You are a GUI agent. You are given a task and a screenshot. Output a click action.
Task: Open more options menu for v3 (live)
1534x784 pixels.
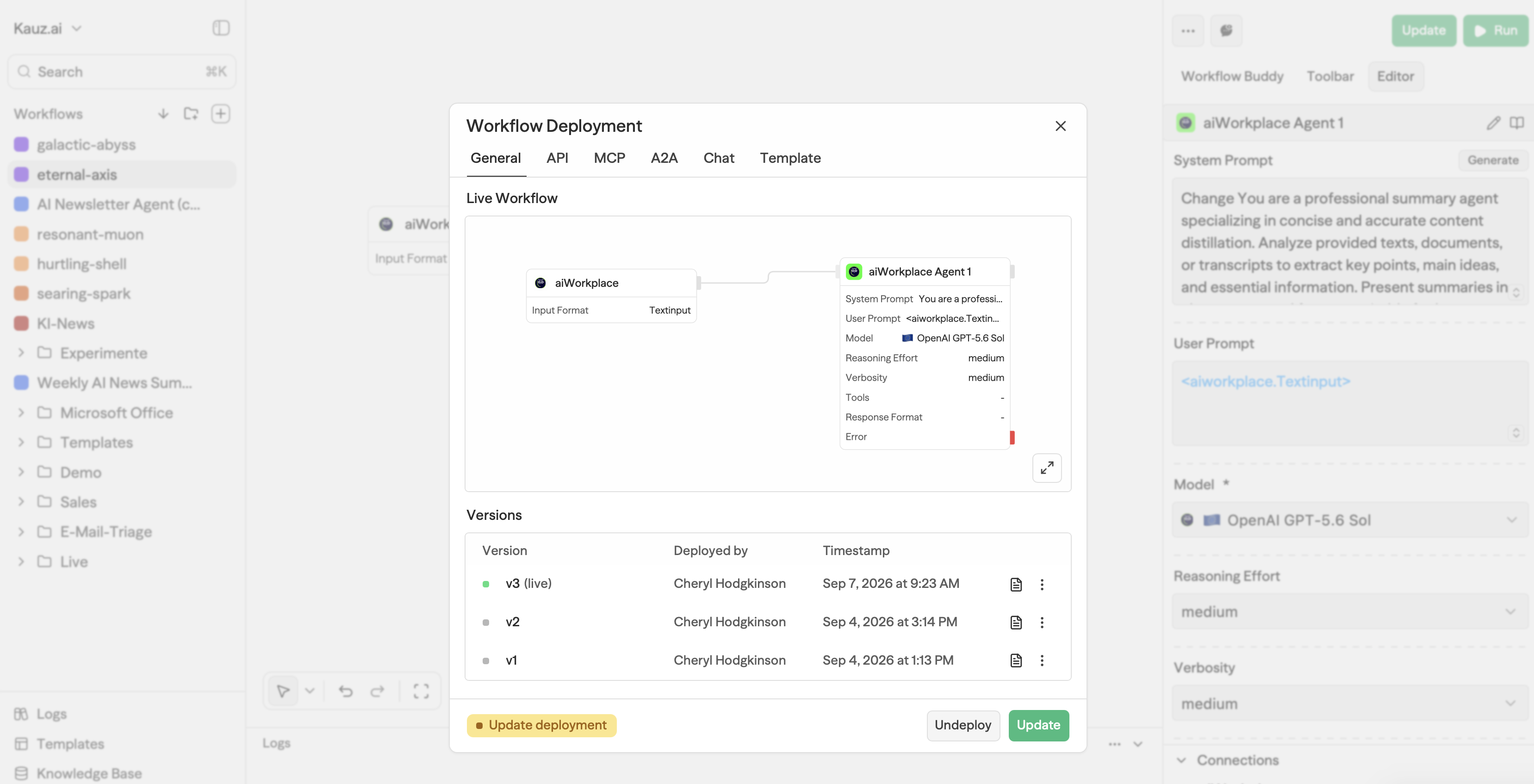(x=1042, y=584)
